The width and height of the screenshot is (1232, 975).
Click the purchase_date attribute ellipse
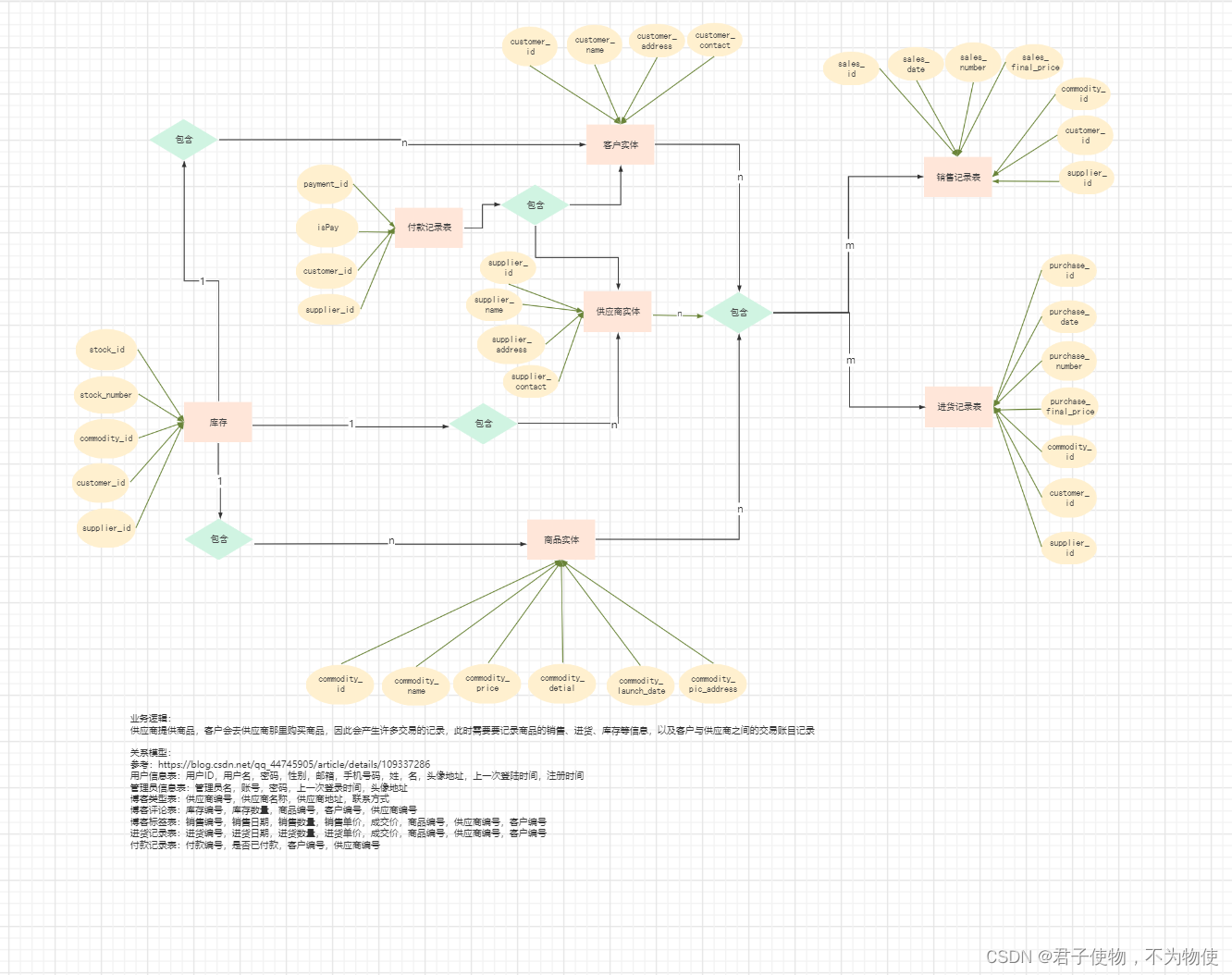pos(1069,316)
